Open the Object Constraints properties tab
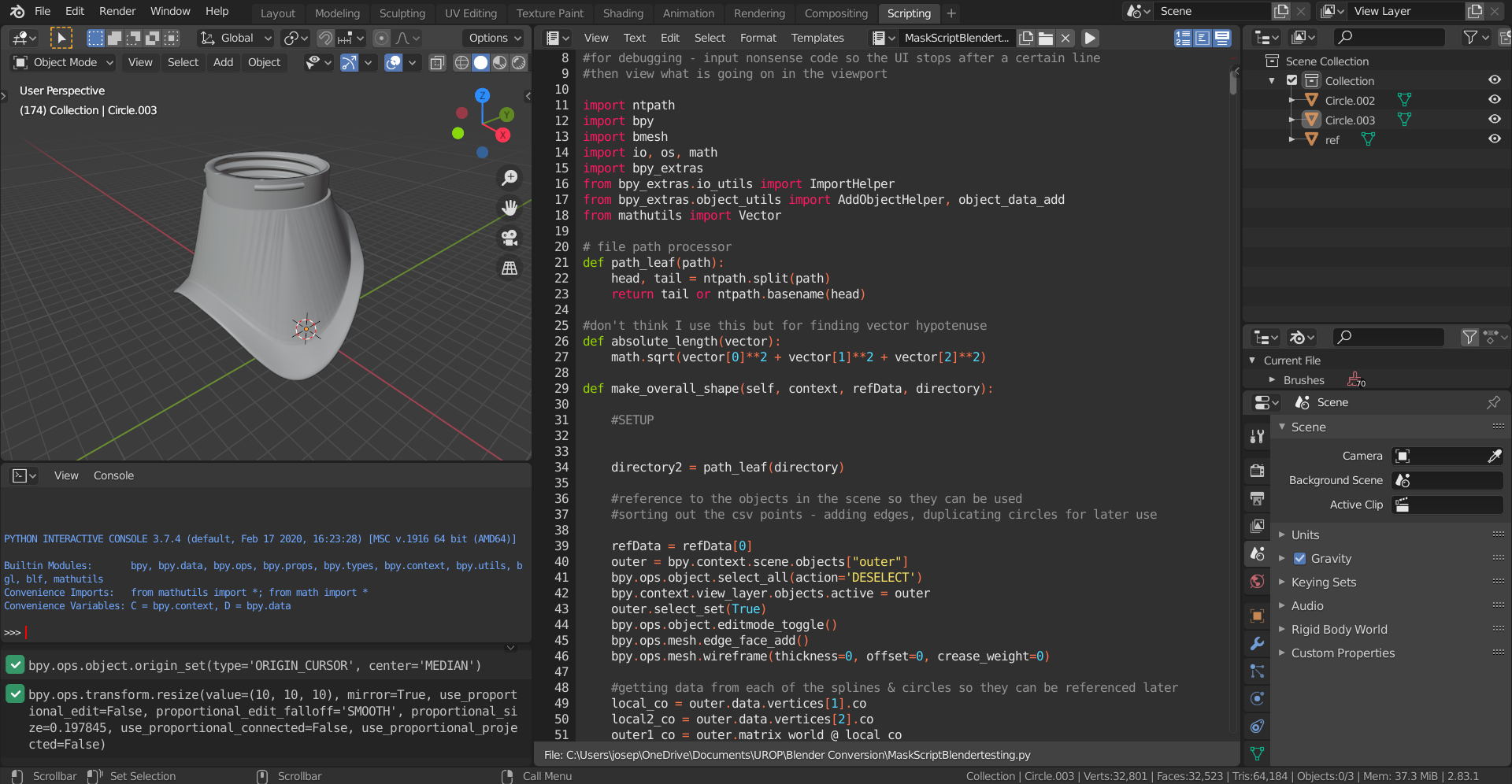 click(1257, 726)
